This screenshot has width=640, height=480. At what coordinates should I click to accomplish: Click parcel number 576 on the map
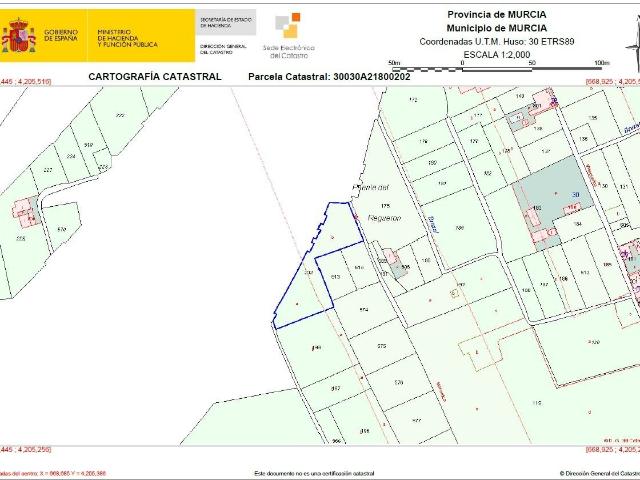(x=399, y=382)
